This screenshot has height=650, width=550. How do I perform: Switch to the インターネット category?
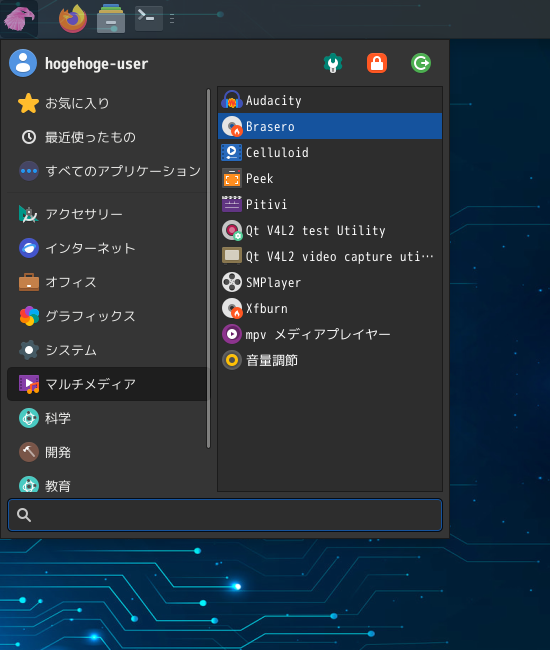(x=107, y=248)
